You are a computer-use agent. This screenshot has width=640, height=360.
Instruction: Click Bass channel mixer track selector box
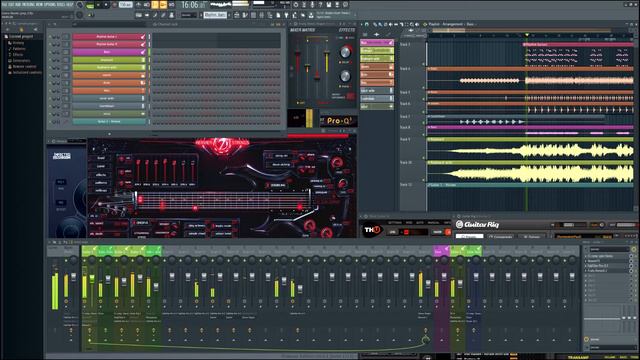coord(65,52)
